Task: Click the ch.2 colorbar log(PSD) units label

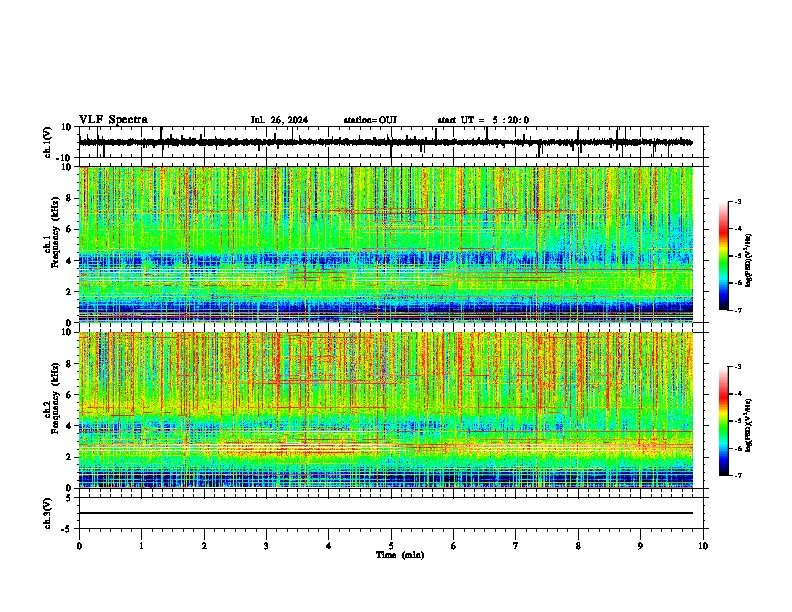Action: click(749, 426)
